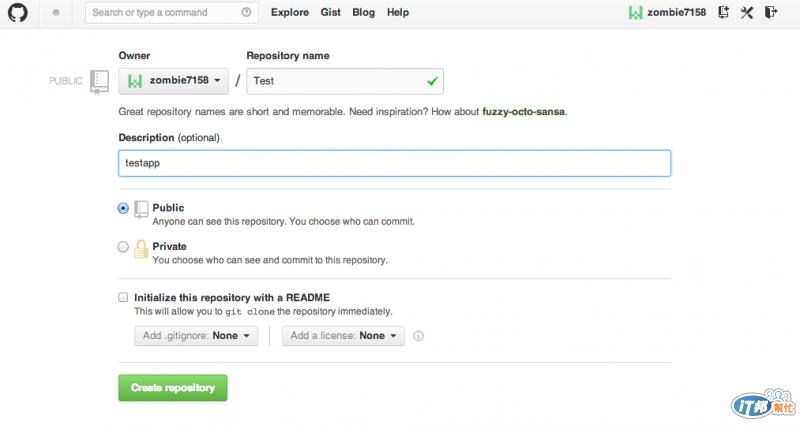Open Help from the top navigation
The height and width of the screenshot is (425, 800).
pos(397,12)
